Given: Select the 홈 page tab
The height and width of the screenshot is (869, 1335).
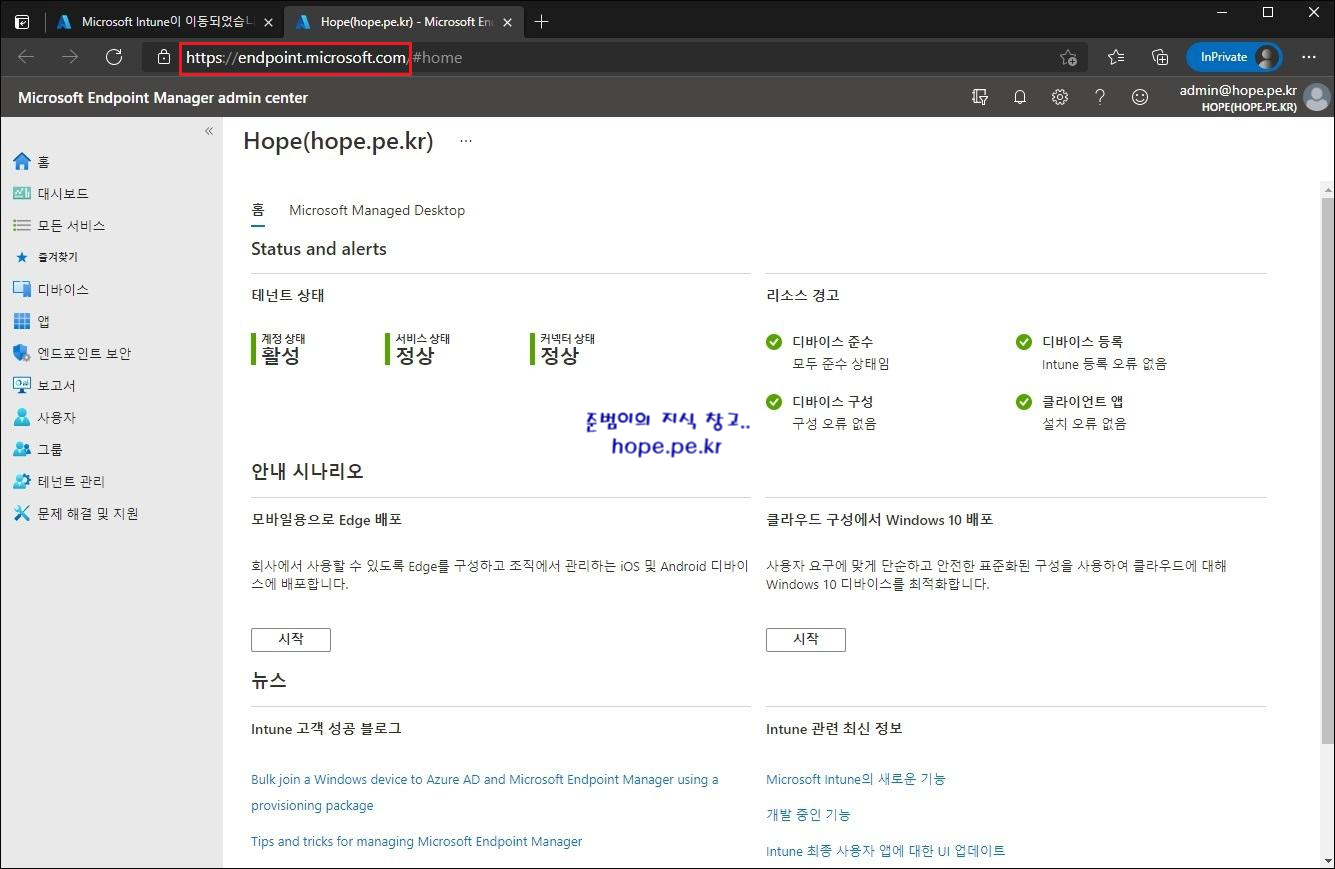Looking at the screenshot, I should [x=258, y=210].
